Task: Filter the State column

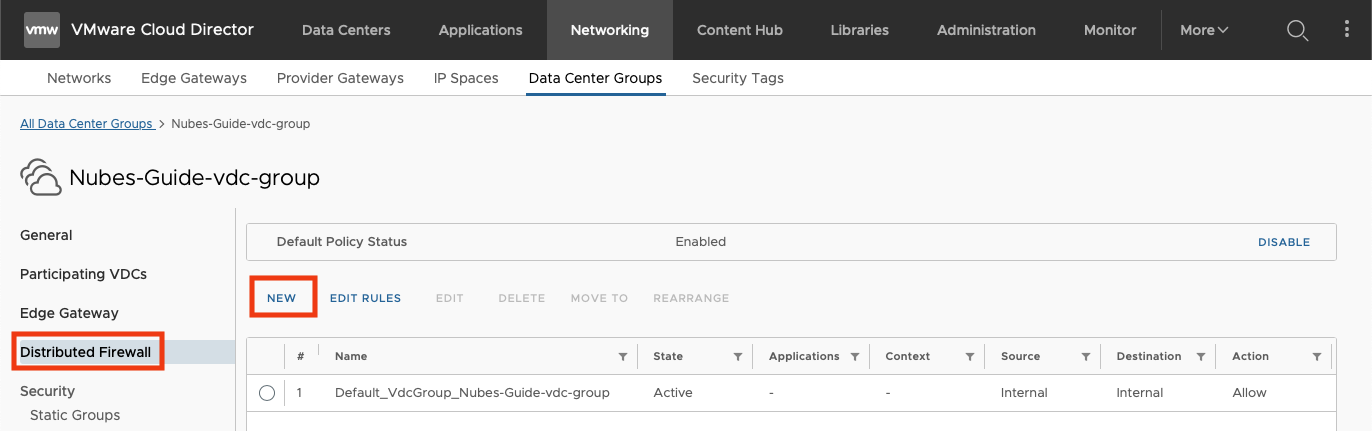Action: [x=738, y=357]
